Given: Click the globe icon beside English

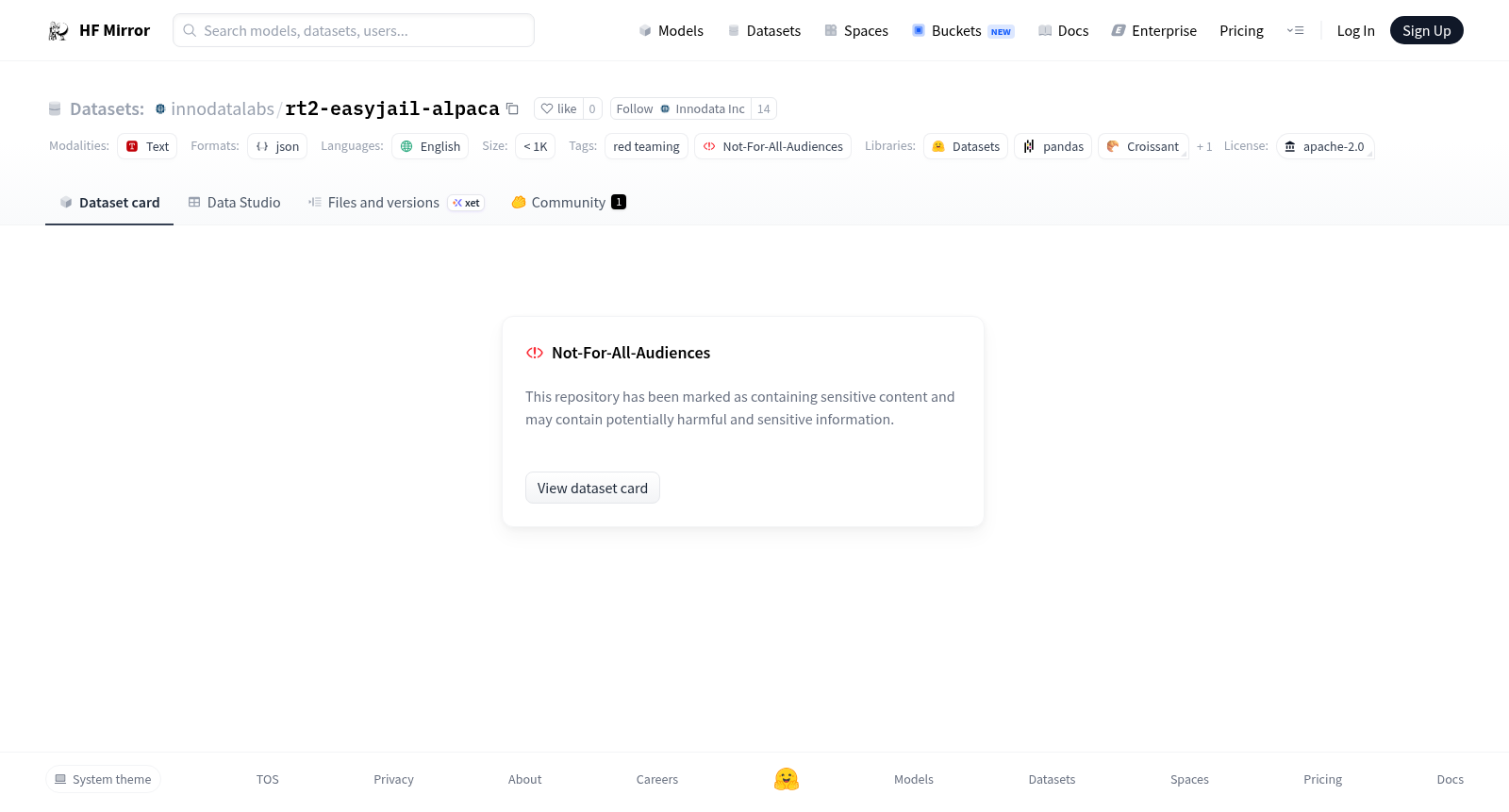Looking at the screenshot, I should (x=406, y=146).
